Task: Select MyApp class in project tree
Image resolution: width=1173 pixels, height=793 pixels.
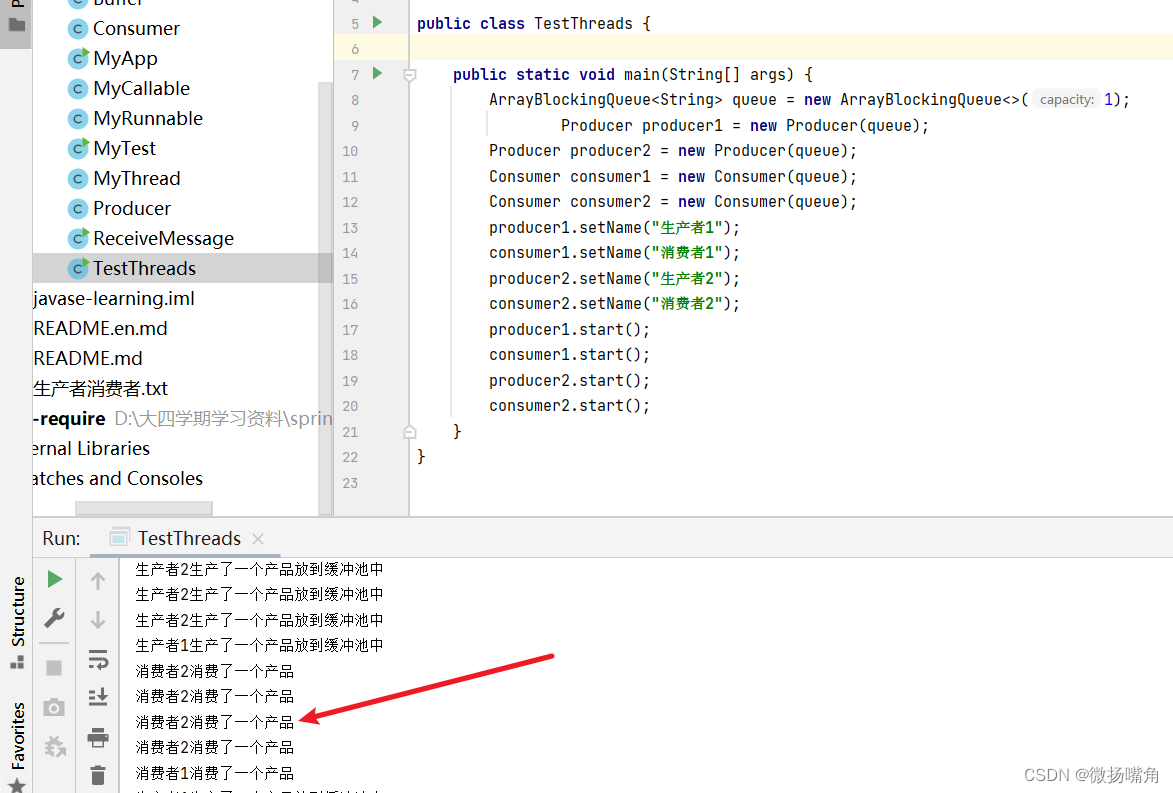Action: 125,58
